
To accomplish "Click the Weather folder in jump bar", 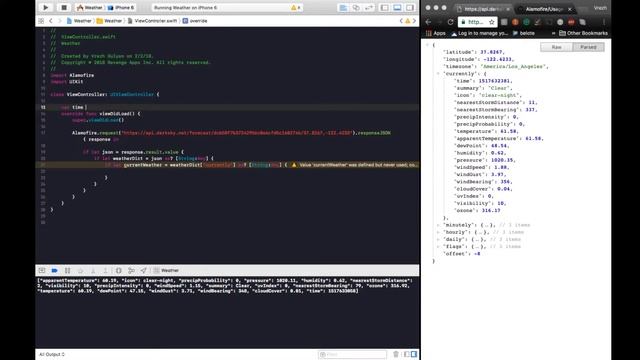I will pos(109,20).
